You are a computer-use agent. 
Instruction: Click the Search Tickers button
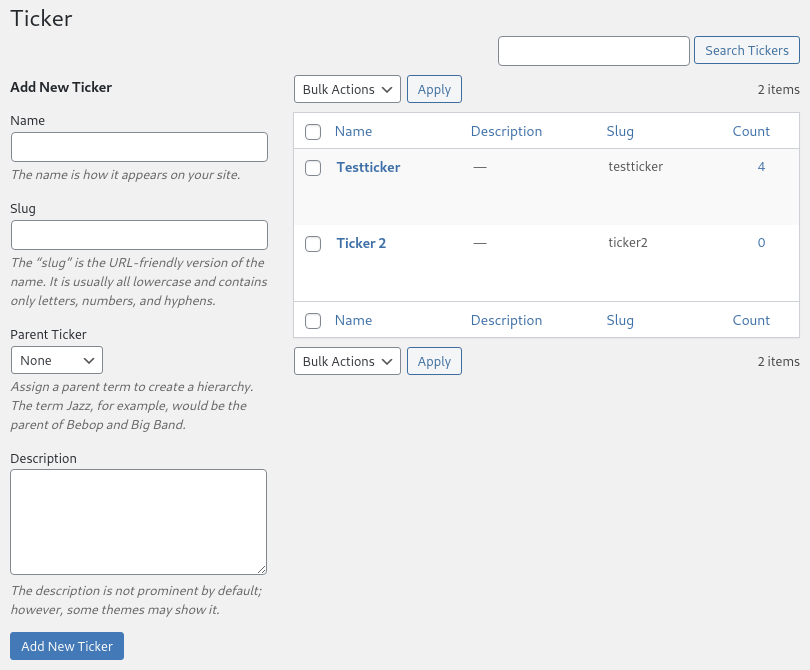tap(746, 50)
